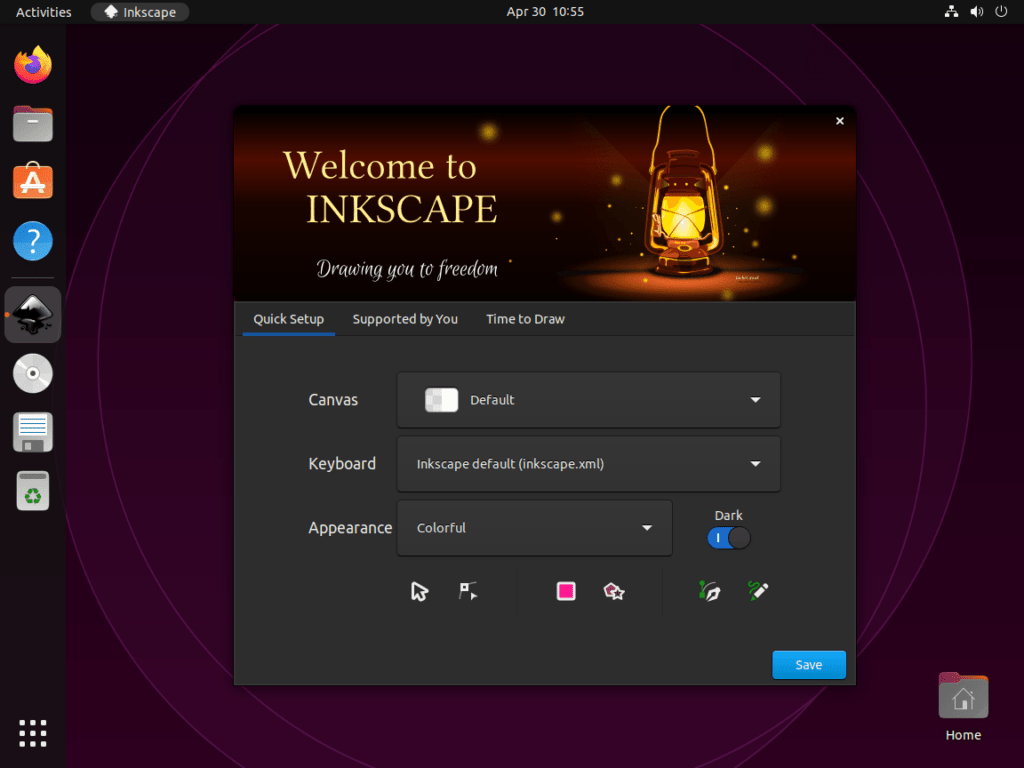Click the white canvas preview swatch

[x=441, y=399]
